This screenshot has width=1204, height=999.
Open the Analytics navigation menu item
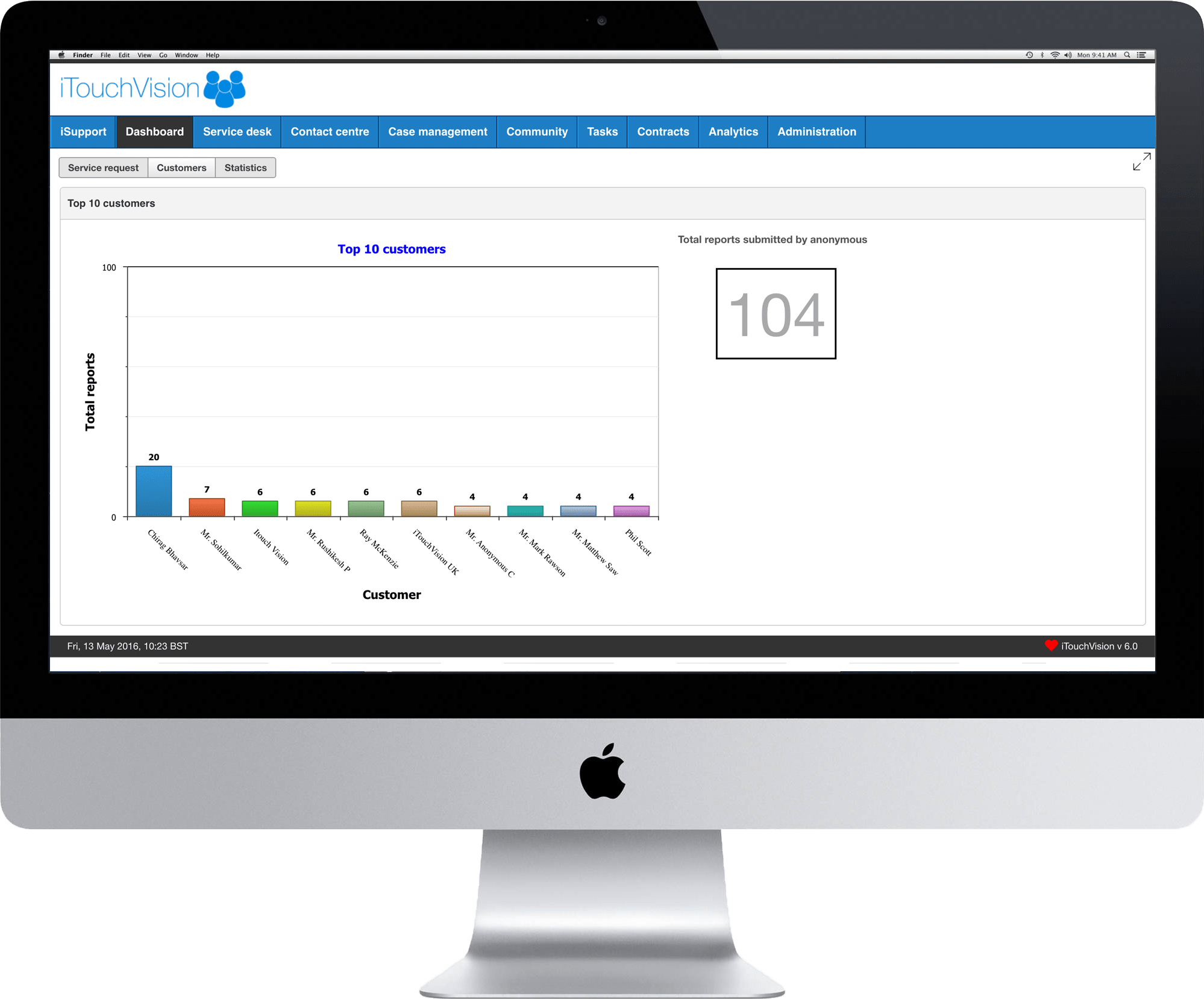click(x=732, y=131)
